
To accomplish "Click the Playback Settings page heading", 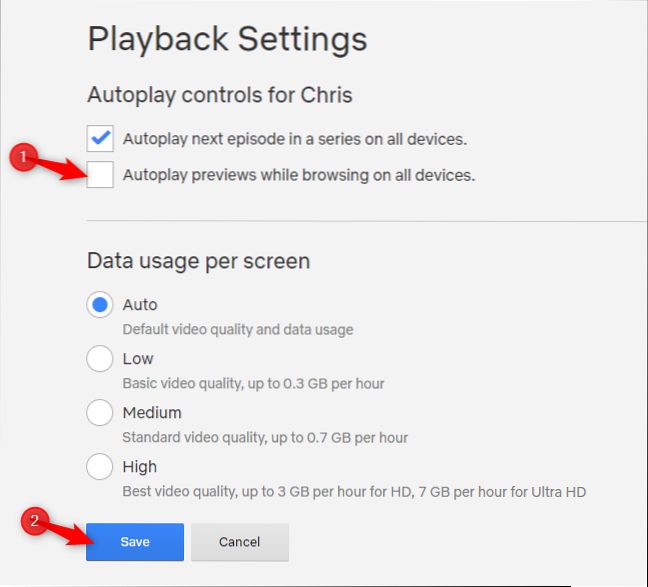I will [x=227, y=39].
